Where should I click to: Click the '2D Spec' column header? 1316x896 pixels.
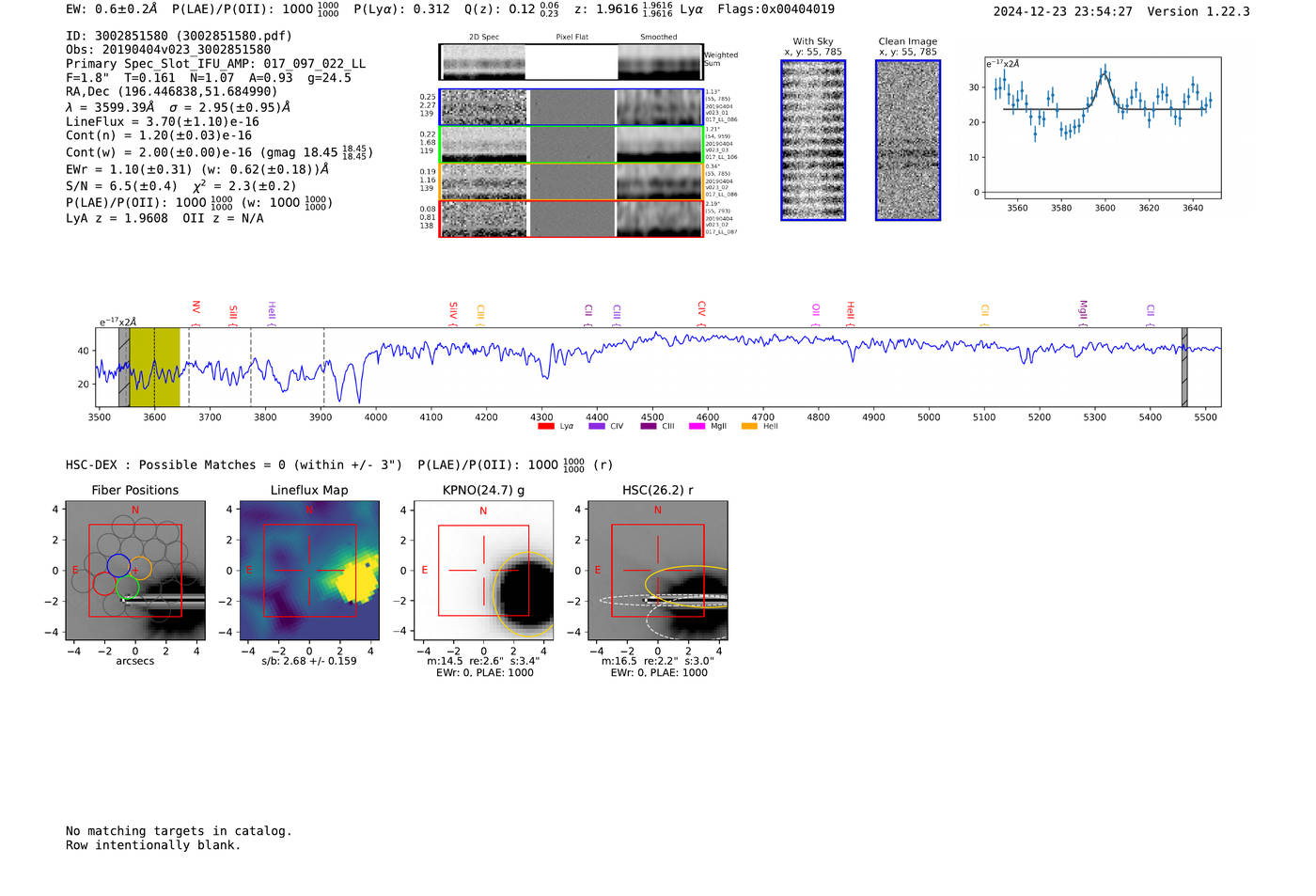(484, 37)
